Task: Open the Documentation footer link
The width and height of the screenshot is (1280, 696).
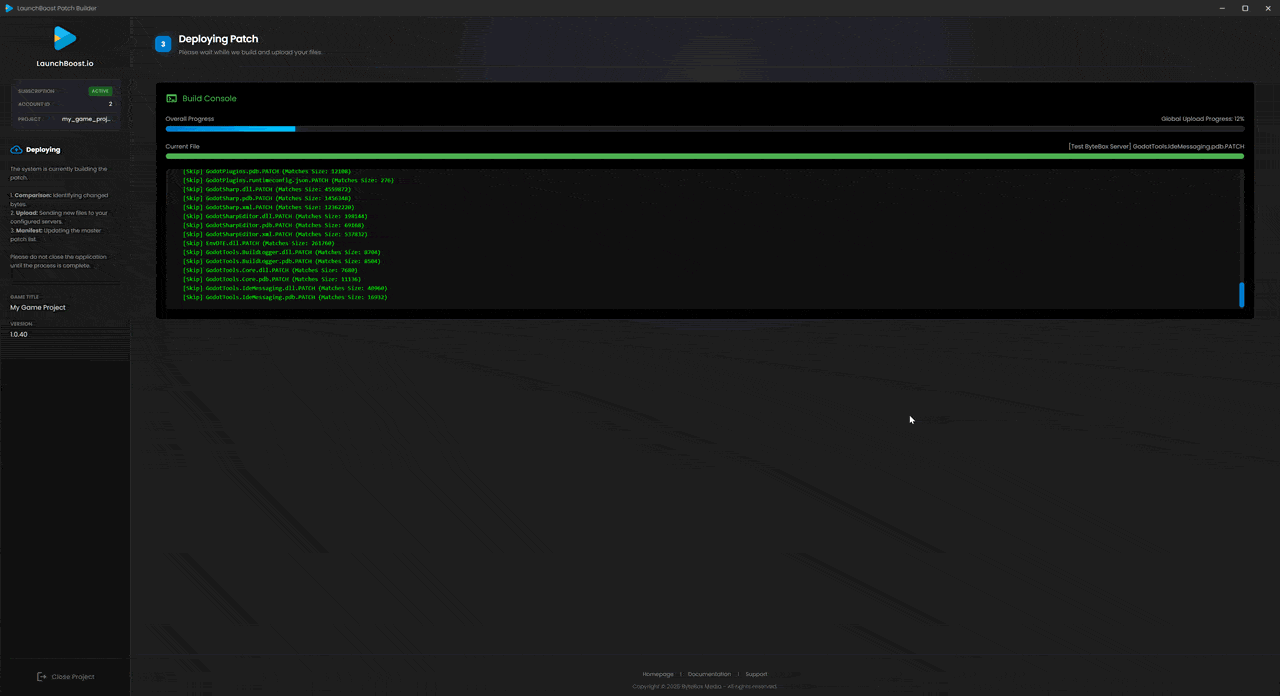Action: tap(709, 674)
